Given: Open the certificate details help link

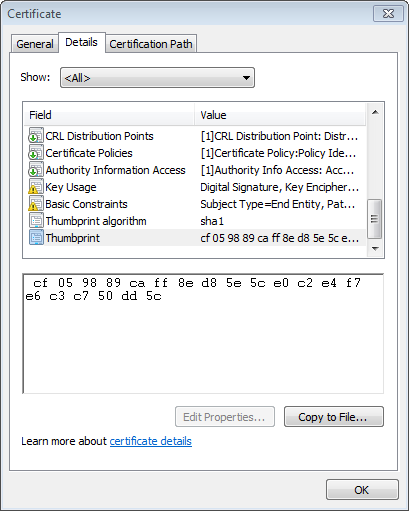Looking at the screenshot, I should (x=151, y=441).
